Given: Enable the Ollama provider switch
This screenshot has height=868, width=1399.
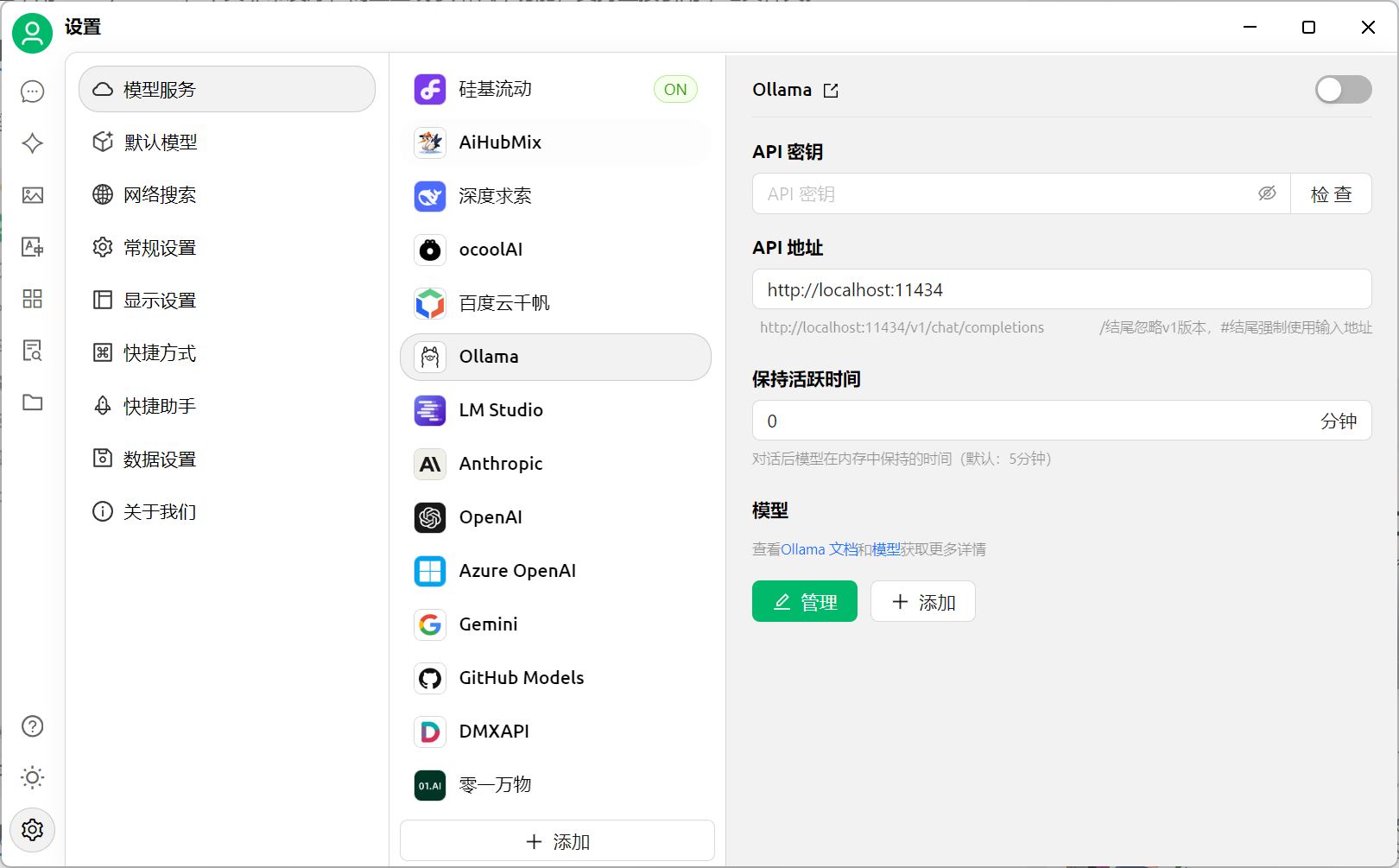Looking at the screenshot, I should (1343, 89).
